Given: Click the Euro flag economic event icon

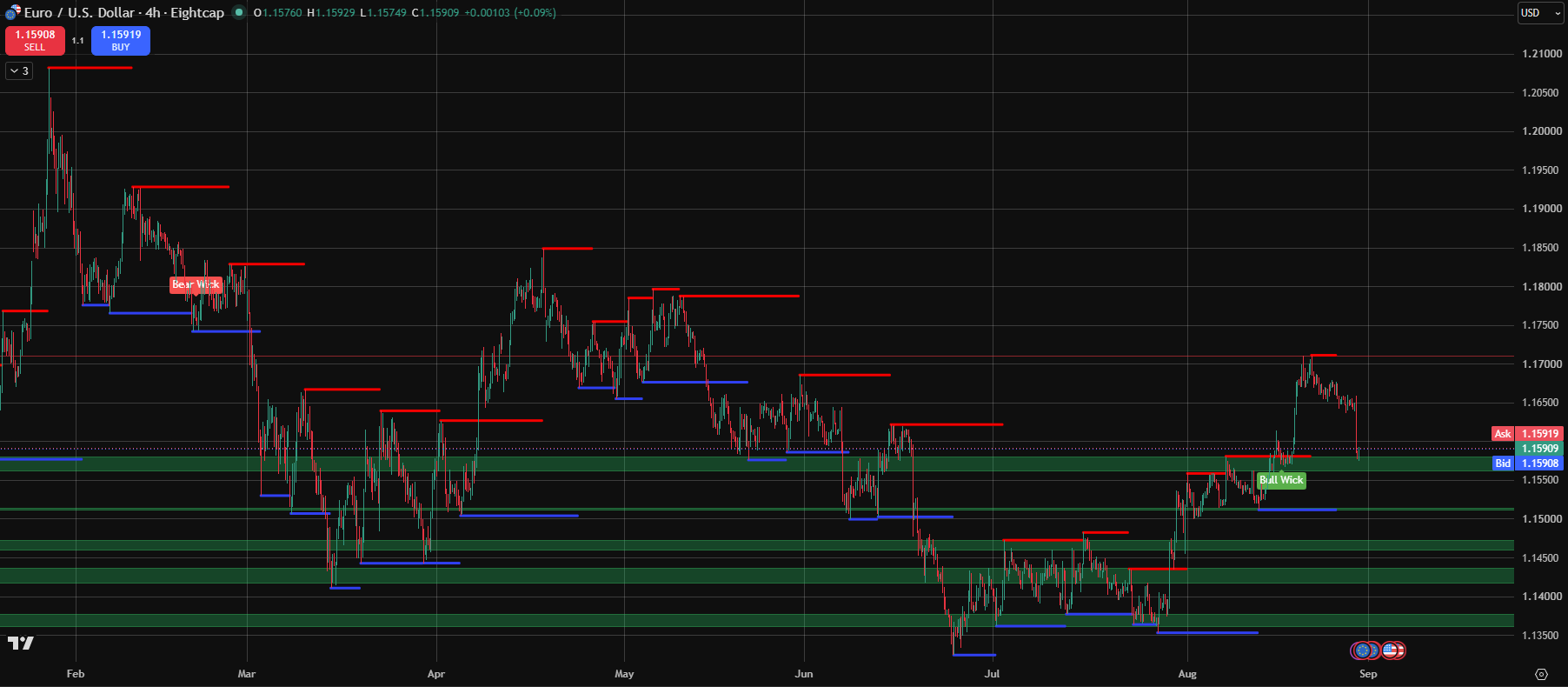Looking at the screenshot, I should pos(1362,650).
